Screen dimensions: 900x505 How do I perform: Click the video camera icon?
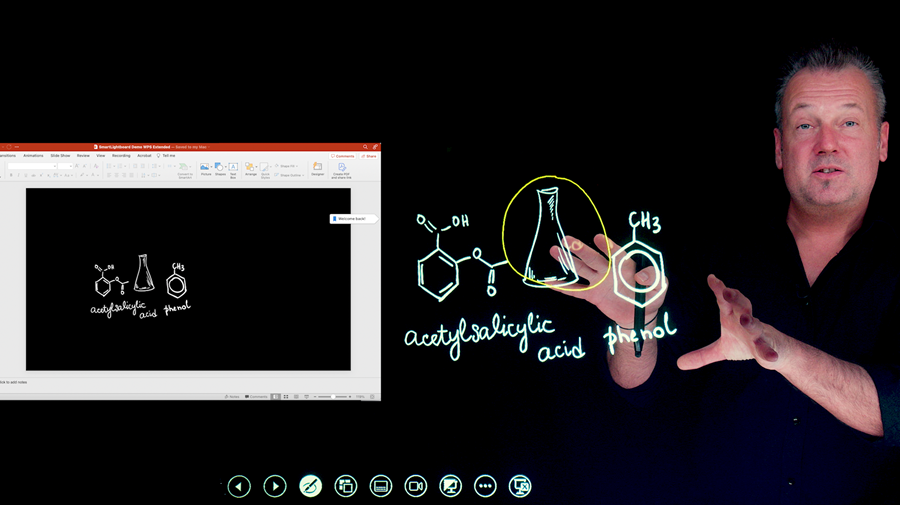click(x=416, y=486)
